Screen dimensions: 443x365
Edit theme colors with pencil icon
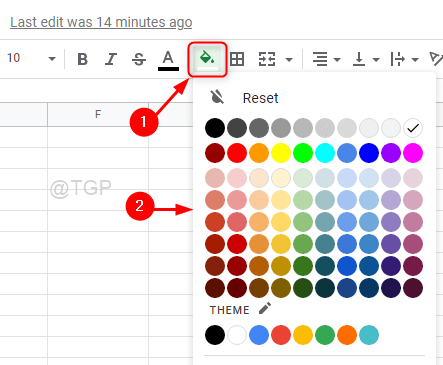[x=265, y=309]
